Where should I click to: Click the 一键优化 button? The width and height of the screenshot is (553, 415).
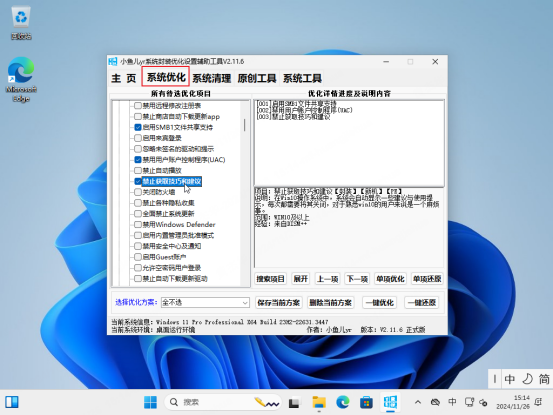(379, 303)
